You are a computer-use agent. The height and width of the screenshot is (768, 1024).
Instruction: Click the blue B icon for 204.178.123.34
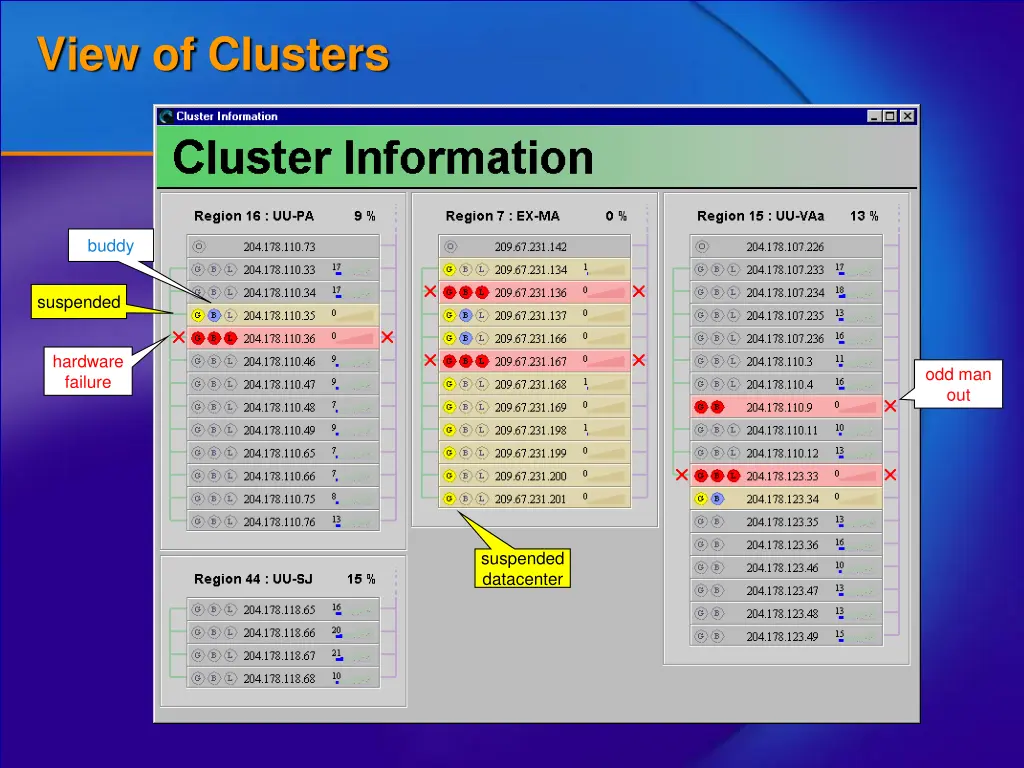pyautogui.click(x=717, y=499)
